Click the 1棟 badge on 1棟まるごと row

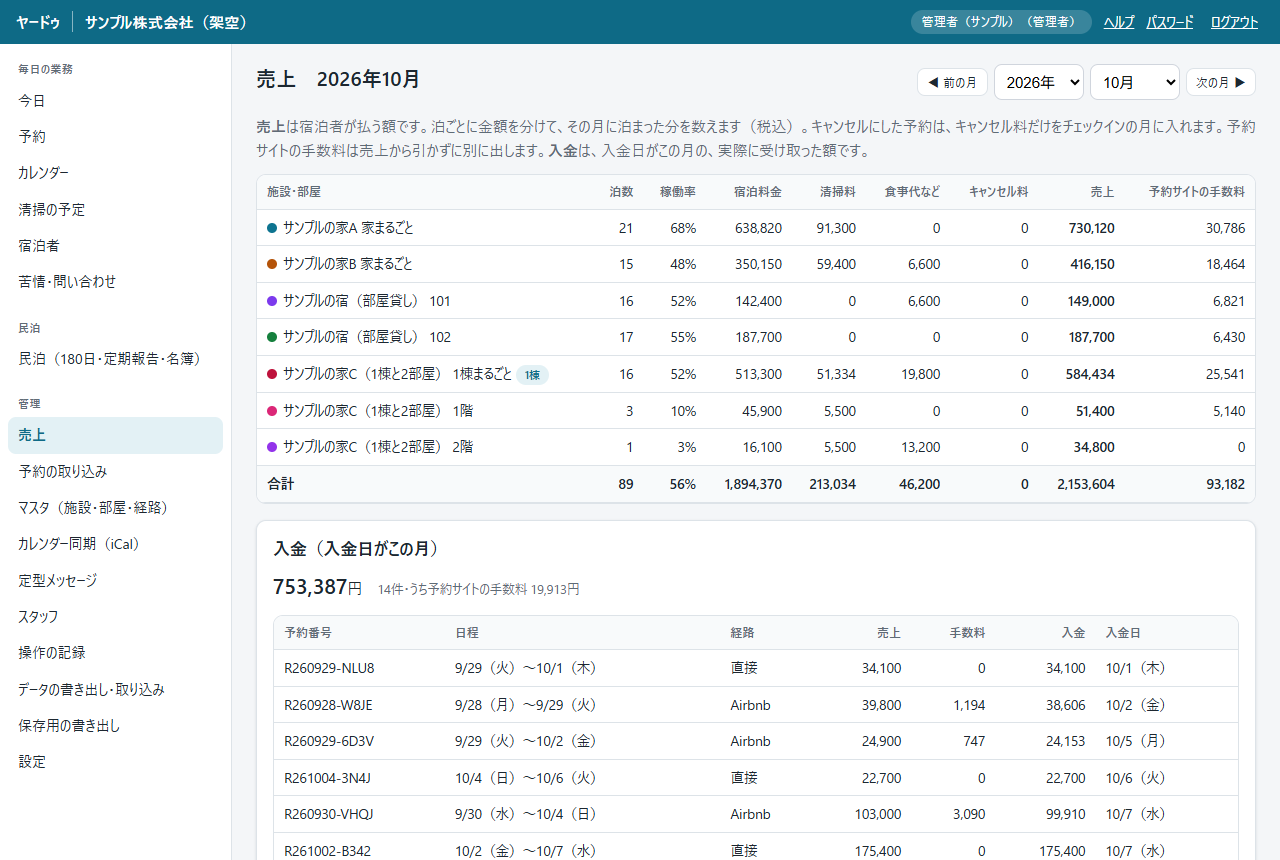point(532,375)
